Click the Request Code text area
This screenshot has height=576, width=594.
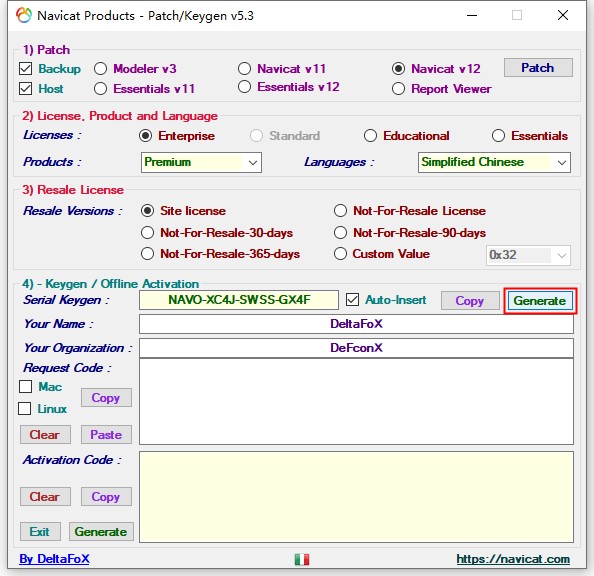(x=356, y=401)
